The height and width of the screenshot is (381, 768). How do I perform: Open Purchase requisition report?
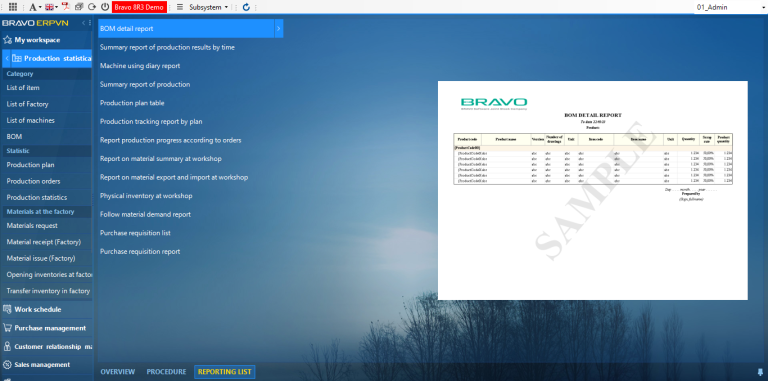pyautogui.click(x=140, y=252)
